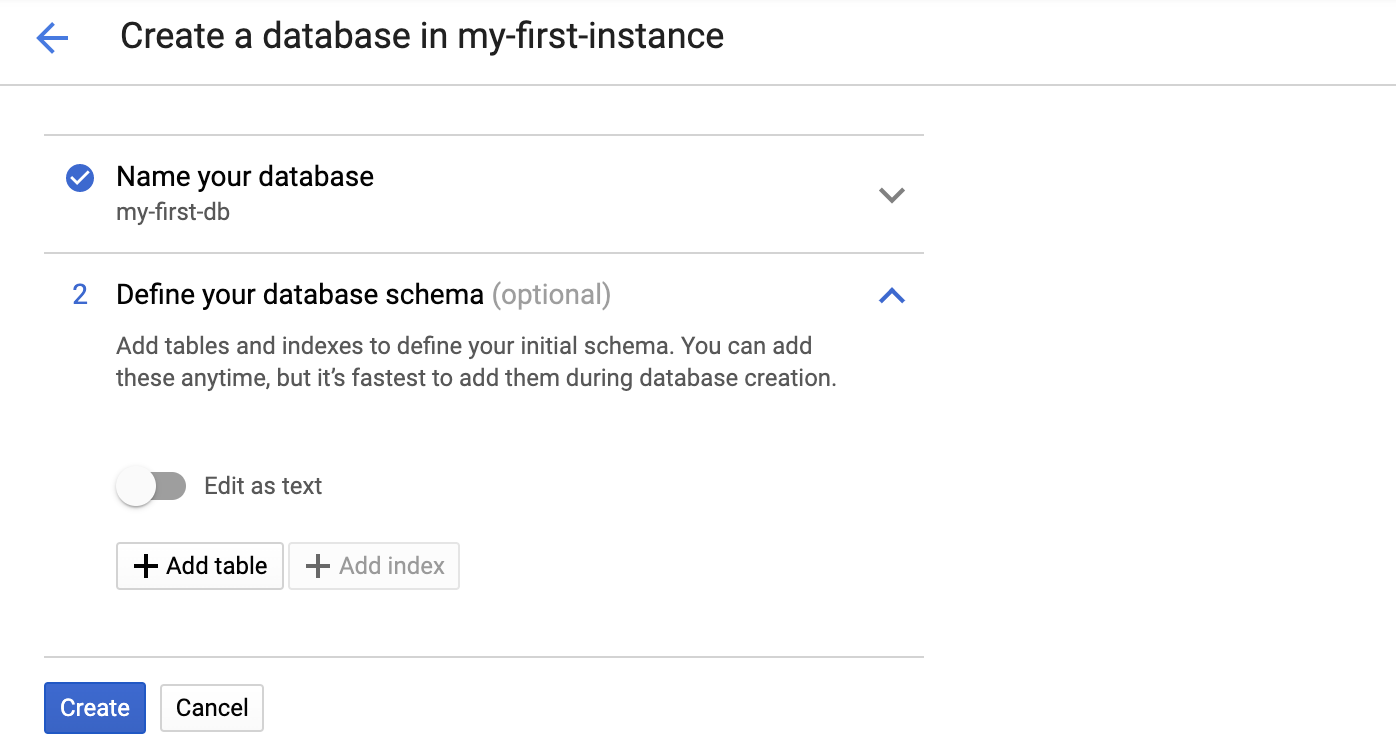
Task: Click the blue completed-step checkmark icon
Action: [80, 178]
